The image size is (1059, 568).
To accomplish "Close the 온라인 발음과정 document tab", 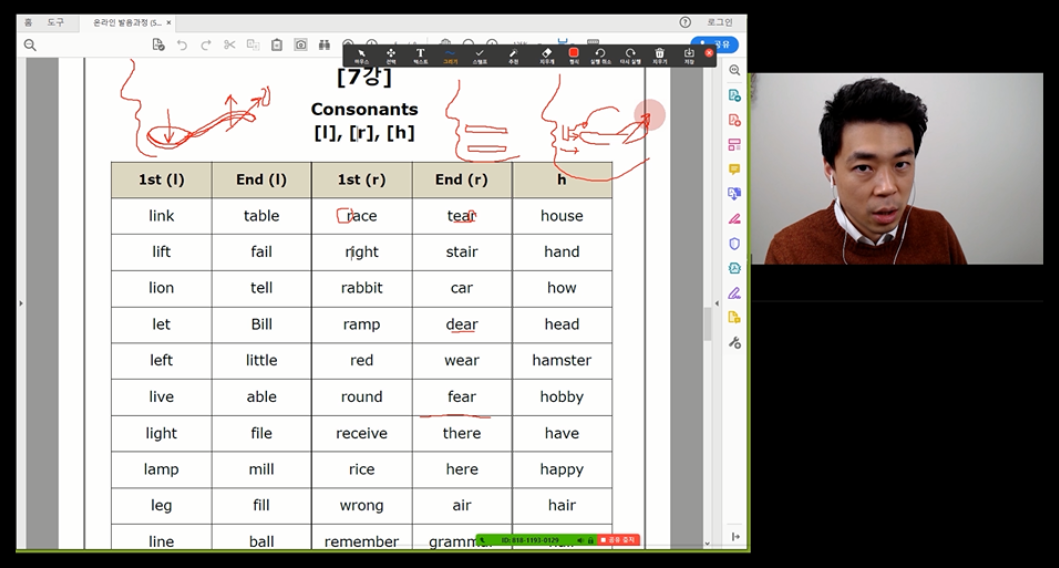I will tap(169, 22).
